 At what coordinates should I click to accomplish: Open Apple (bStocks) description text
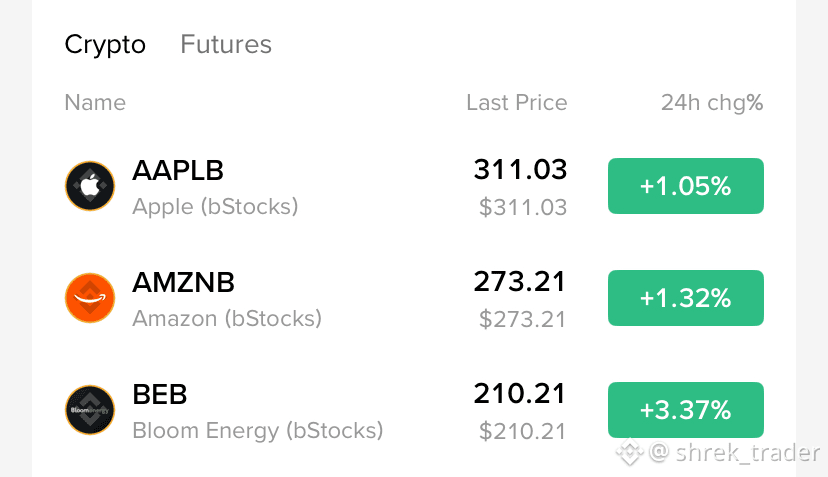pos(215,207)
